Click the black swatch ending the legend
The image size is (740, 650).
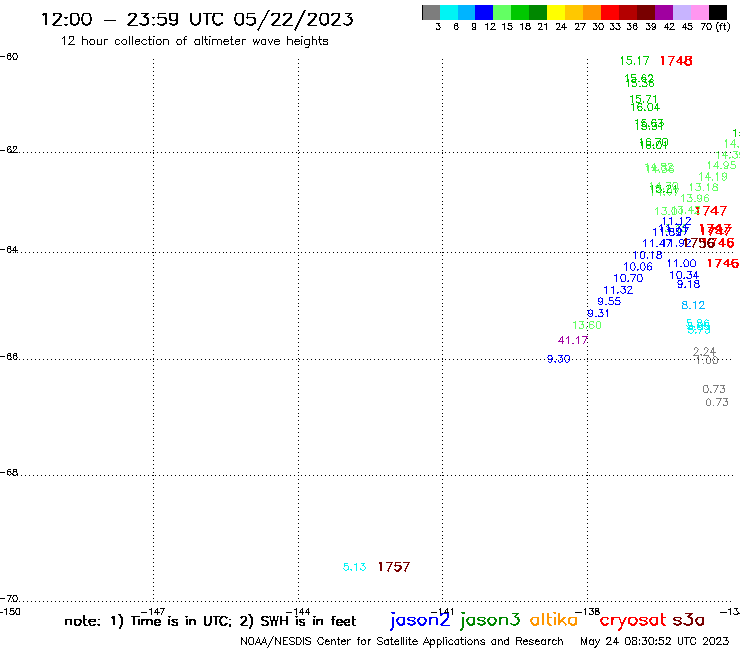coord(717,12)
